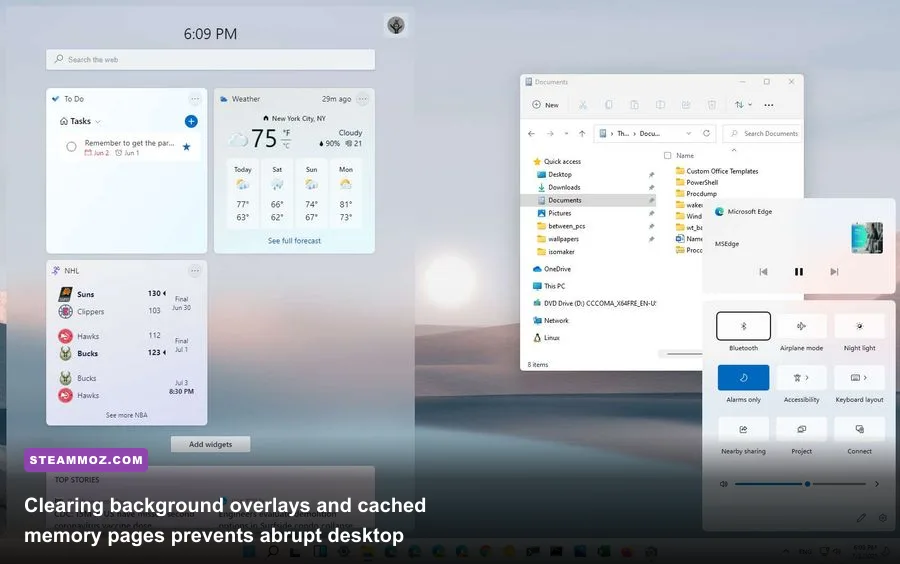Viewport: 900px width, 564px height.
Task: Toggle Nearby sharing quick setting
Action: pyautogui.click(x=743, y=429)
